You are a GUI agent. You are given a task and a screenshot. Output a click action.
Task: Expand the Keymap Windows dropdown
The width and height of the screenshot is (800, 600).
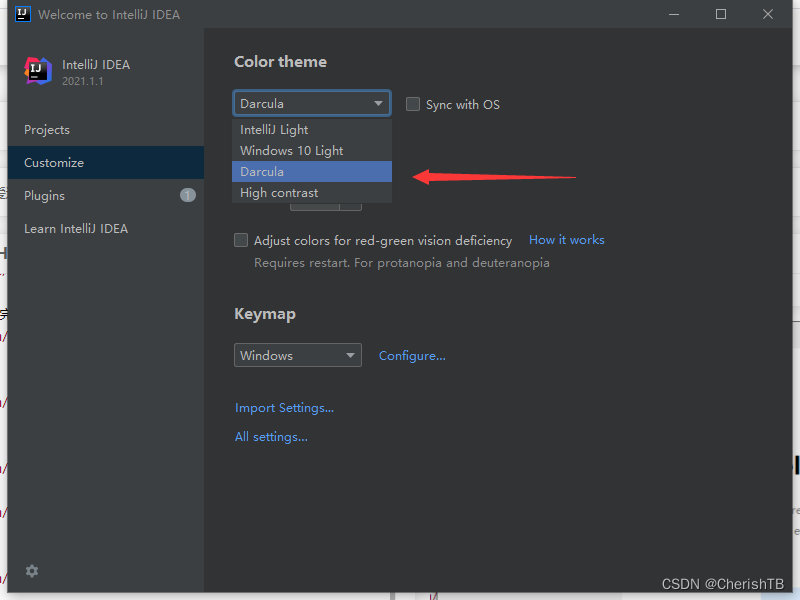point(298,355)
